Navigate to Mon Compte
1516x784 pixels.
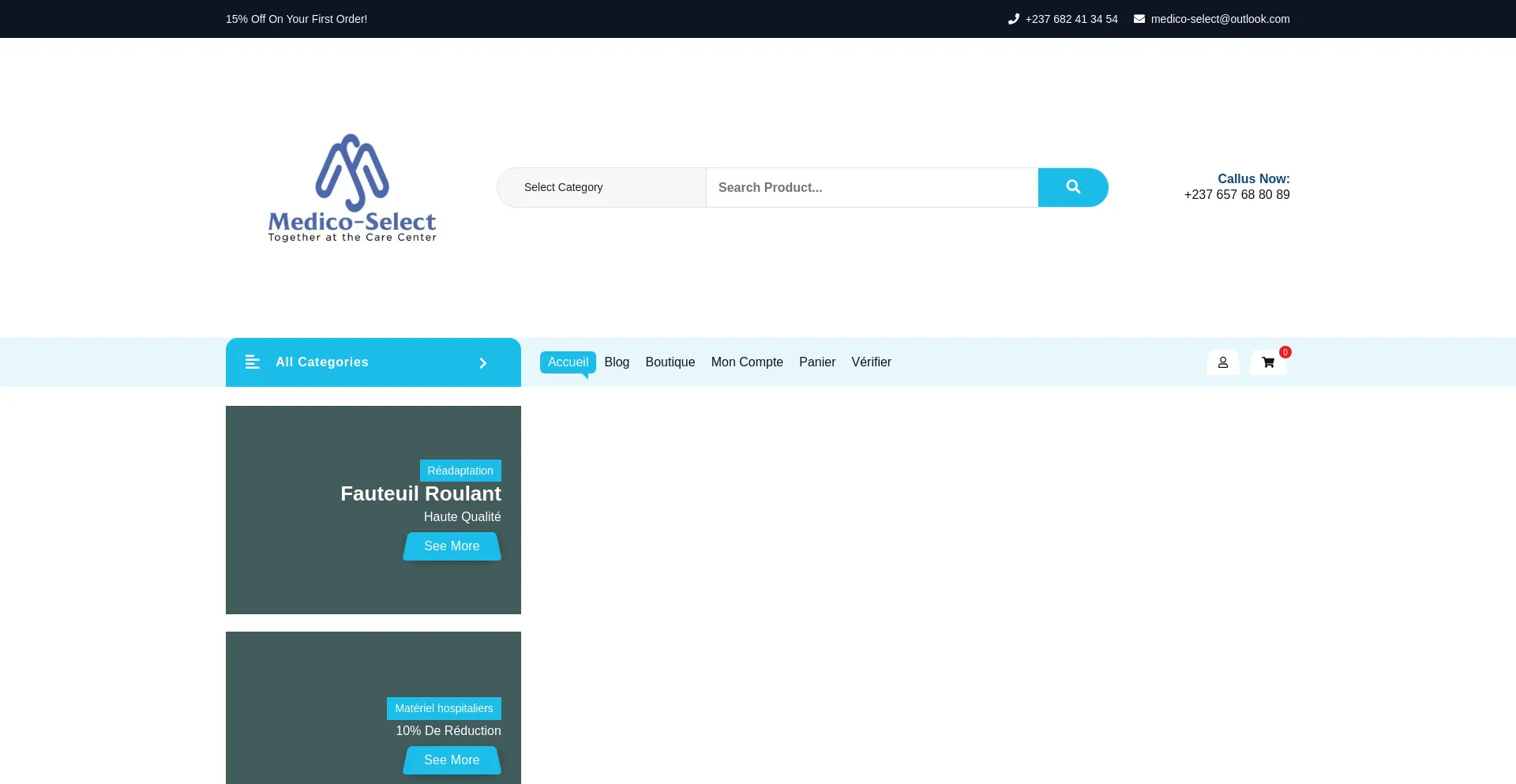click(747, 362)
